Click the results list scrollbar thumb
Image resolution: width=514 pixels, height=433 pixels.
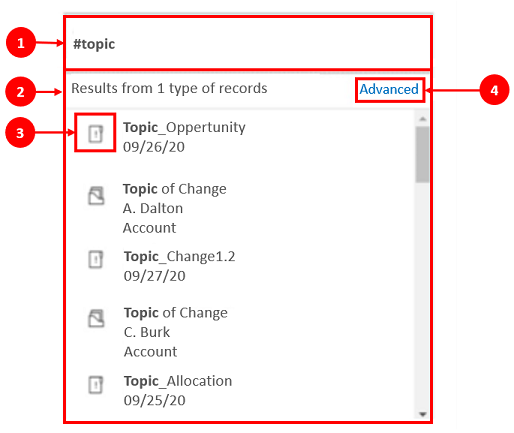pyautogui.click(x=423, y=154)
